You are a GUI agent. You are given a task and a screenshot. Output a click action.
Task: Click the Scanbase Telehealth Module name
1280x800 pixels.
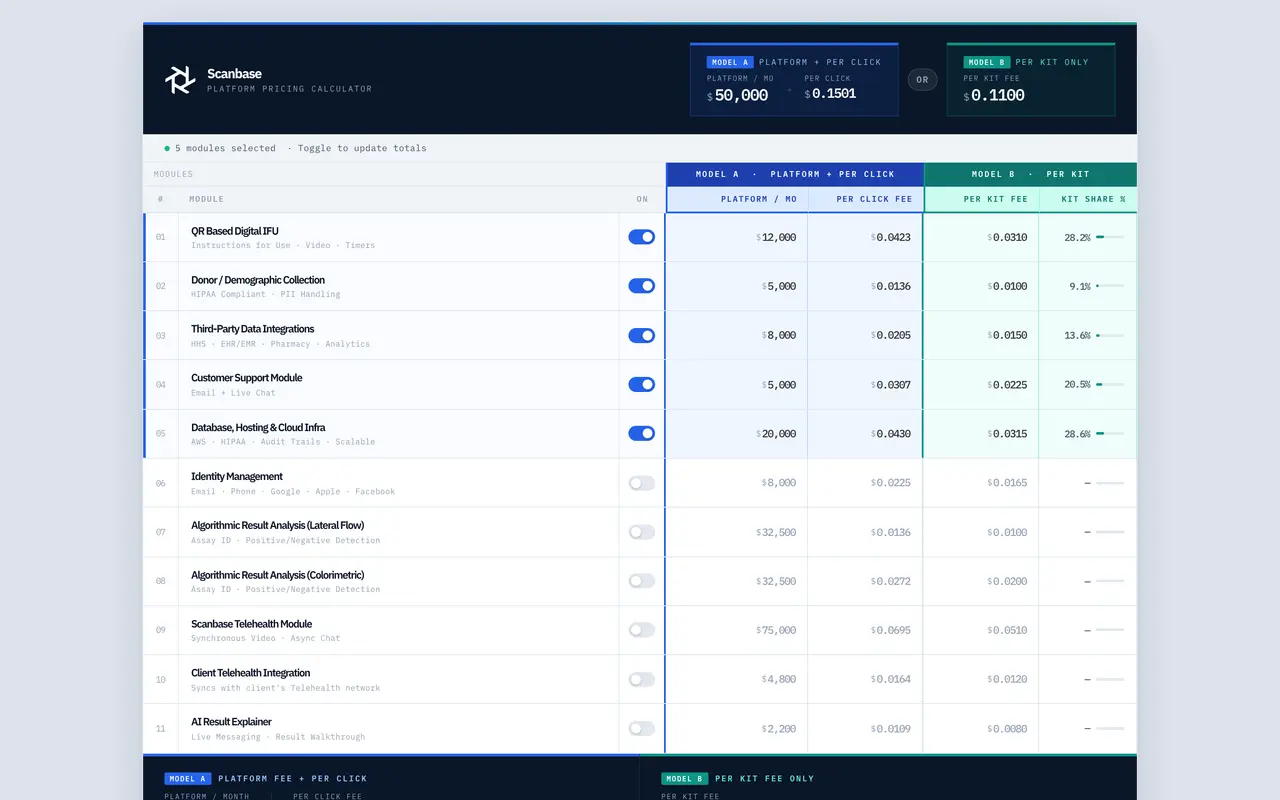pos(252,624)
